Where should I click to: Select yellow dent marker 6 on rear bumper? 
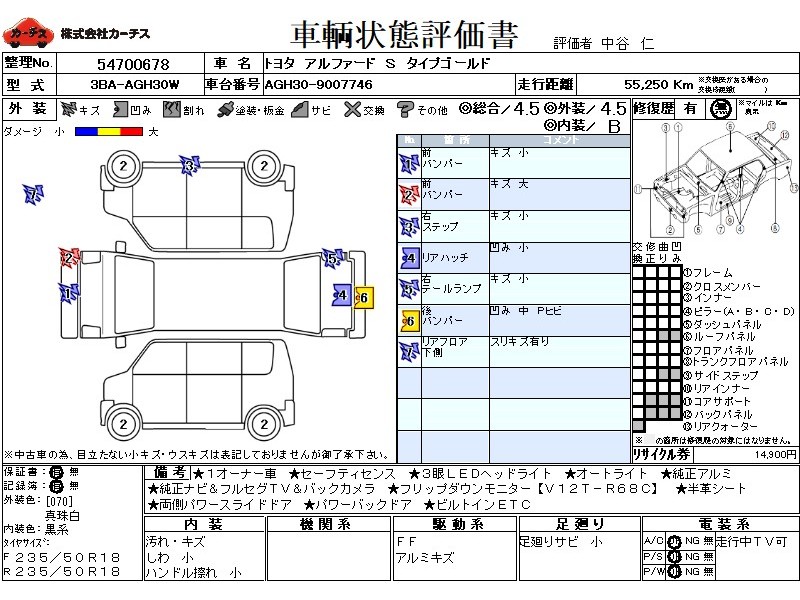pos(363,297)
